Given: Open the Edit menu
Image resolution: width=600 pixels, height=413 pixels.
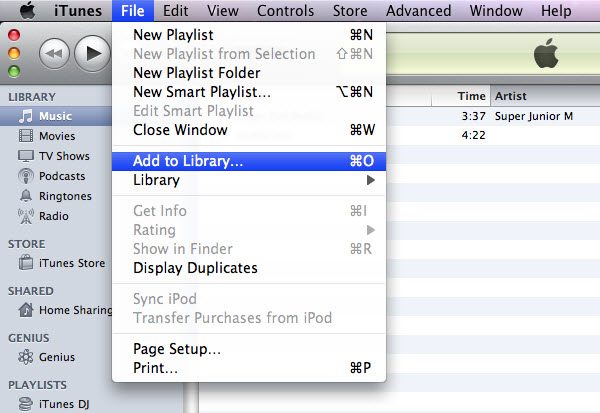Looking at the screenshot, I should coord(175,11).
